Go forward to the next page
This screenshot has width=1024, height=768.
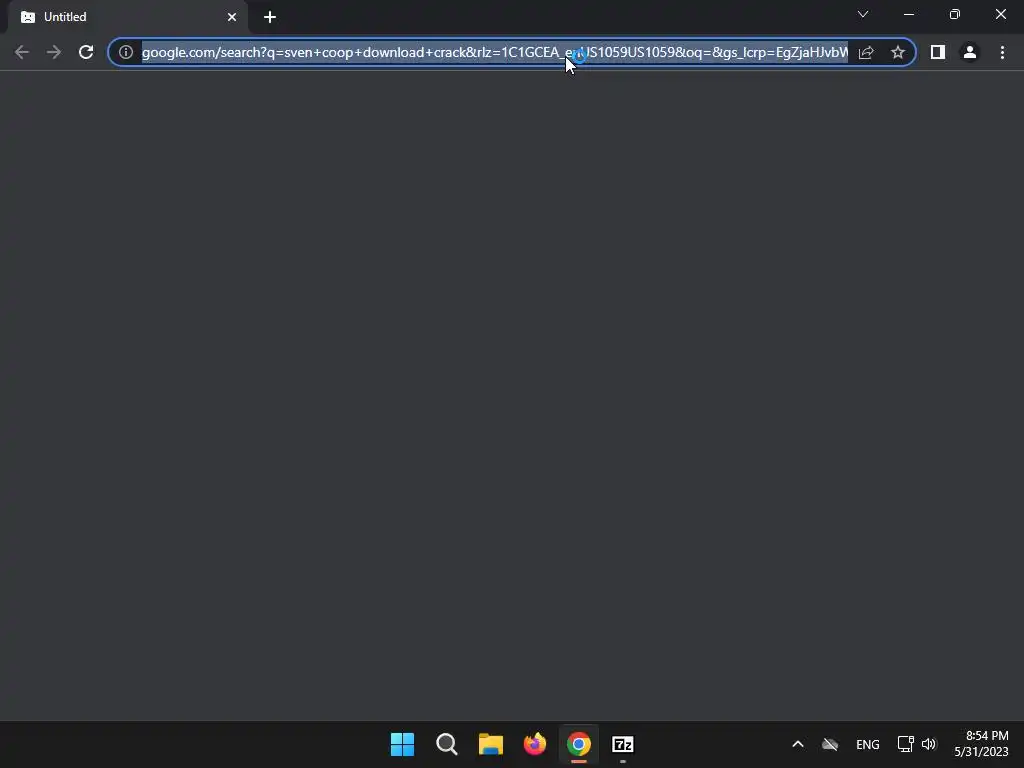pos(54,52)
